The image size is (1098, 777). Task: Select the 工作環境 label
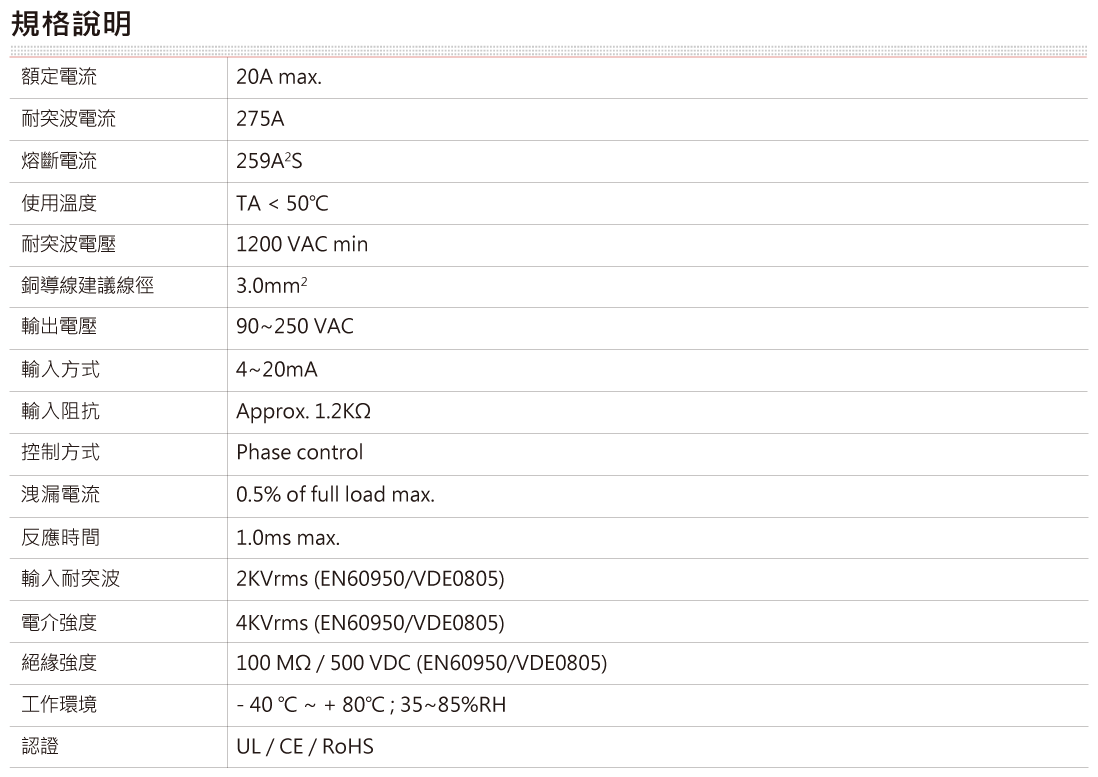point(59,706)
